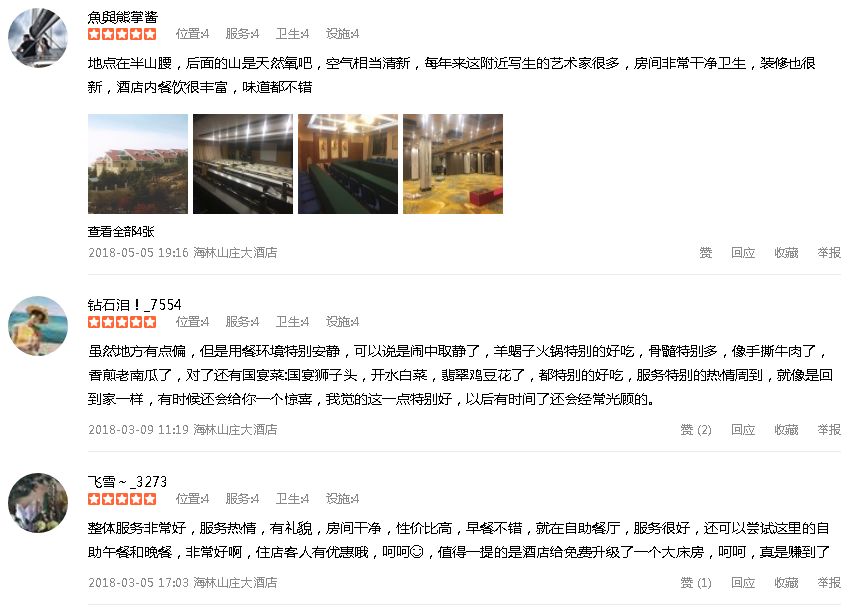Like the review showing 赞 (1)
Viewport: 848px width, 608px height.
pyautogui.click(x=695, y=583)
